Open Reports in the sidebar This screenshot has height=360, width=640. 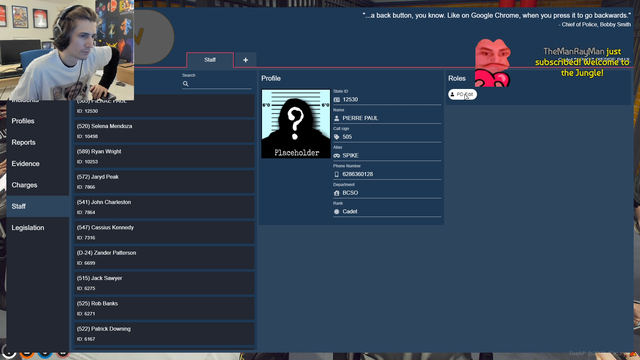click(38, 142)
